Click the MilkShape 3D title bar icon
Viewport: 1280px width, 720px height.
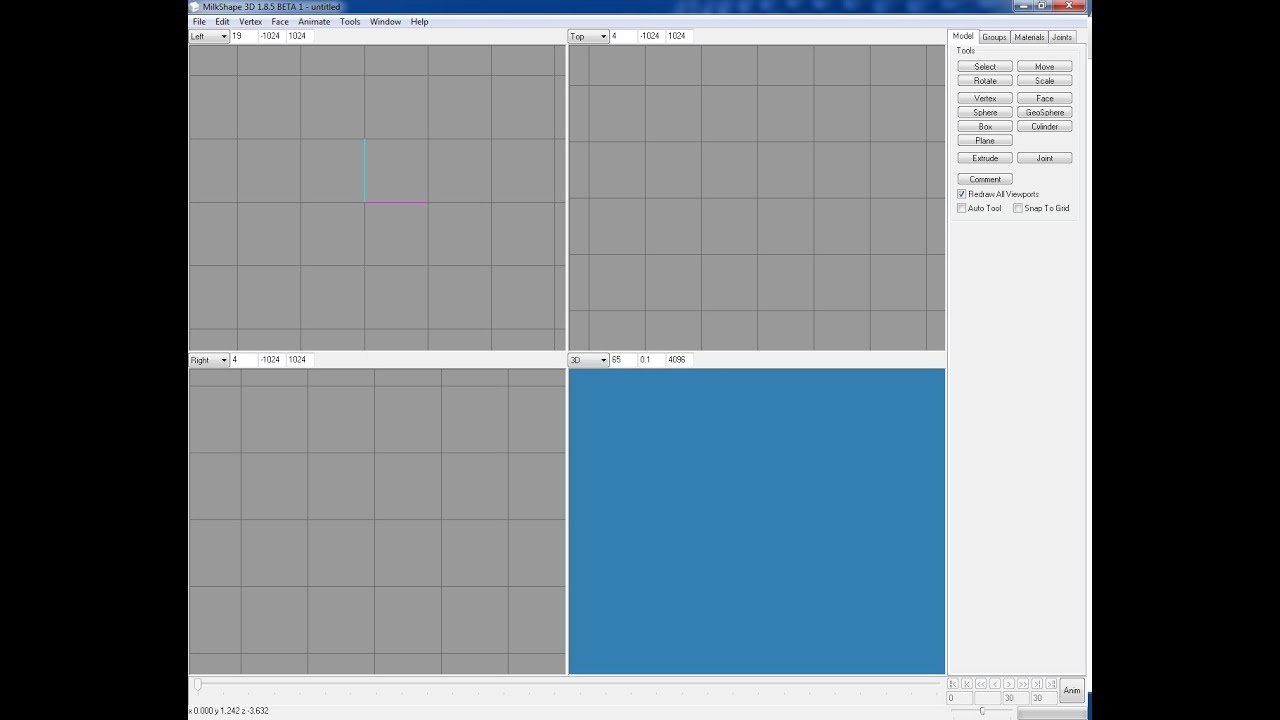[x=195, y=6]
